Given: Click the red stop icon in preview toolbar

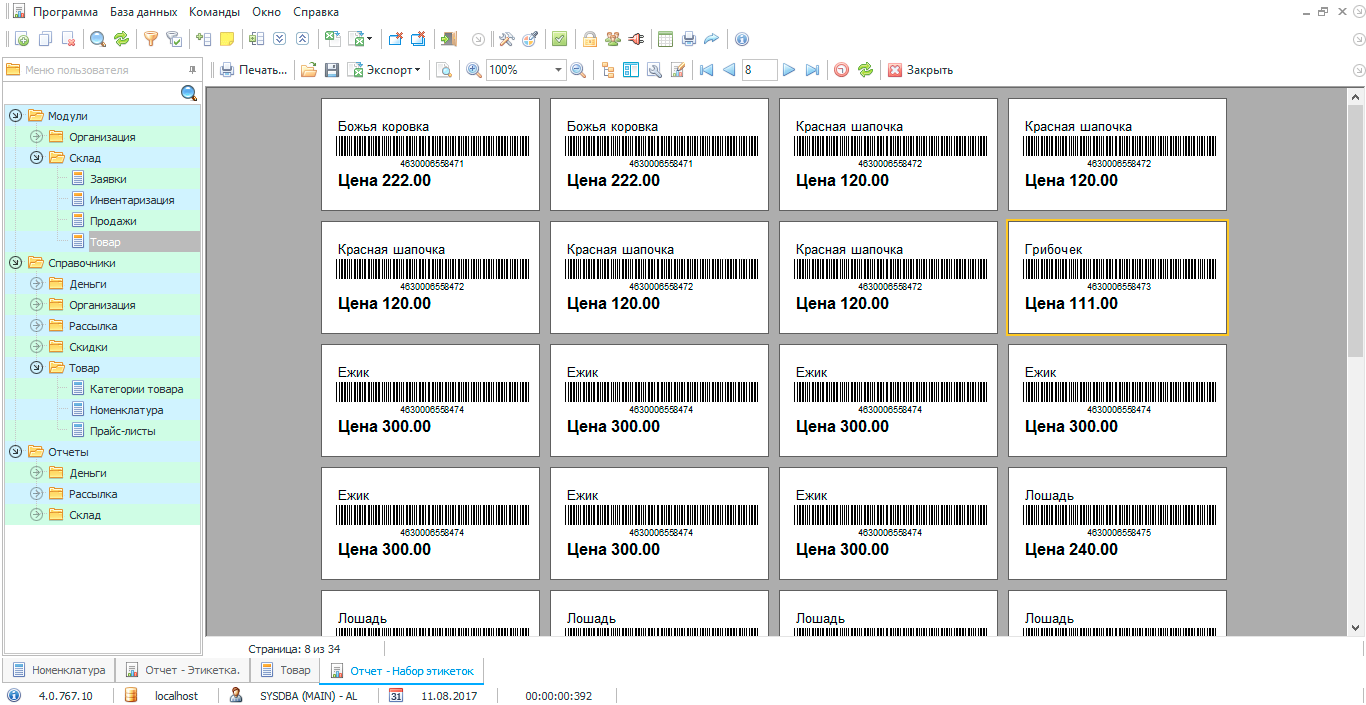Looking at the screenshot, I should [842, 70].
